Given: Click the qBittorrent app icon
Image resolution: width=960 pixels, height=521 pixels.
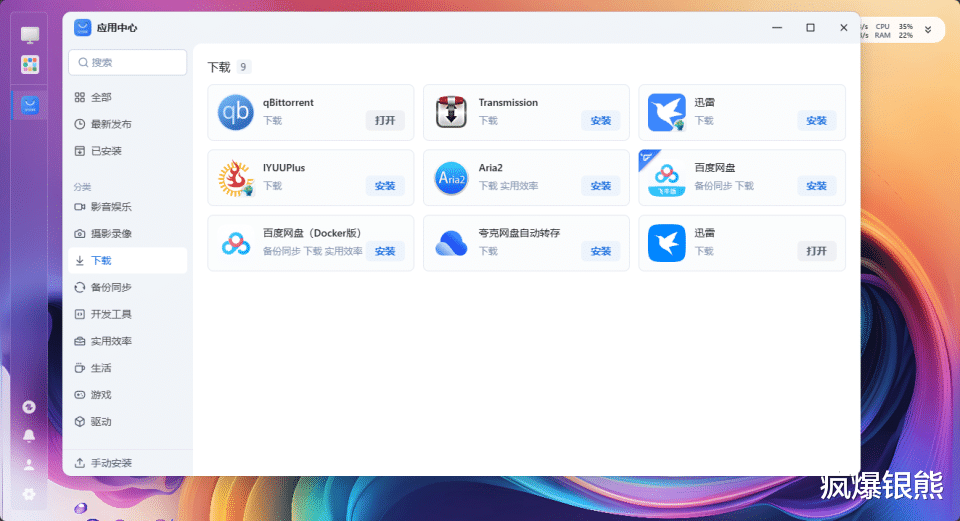Looking at the screenshot, I should pyautogui.click(x=236, y=112).
